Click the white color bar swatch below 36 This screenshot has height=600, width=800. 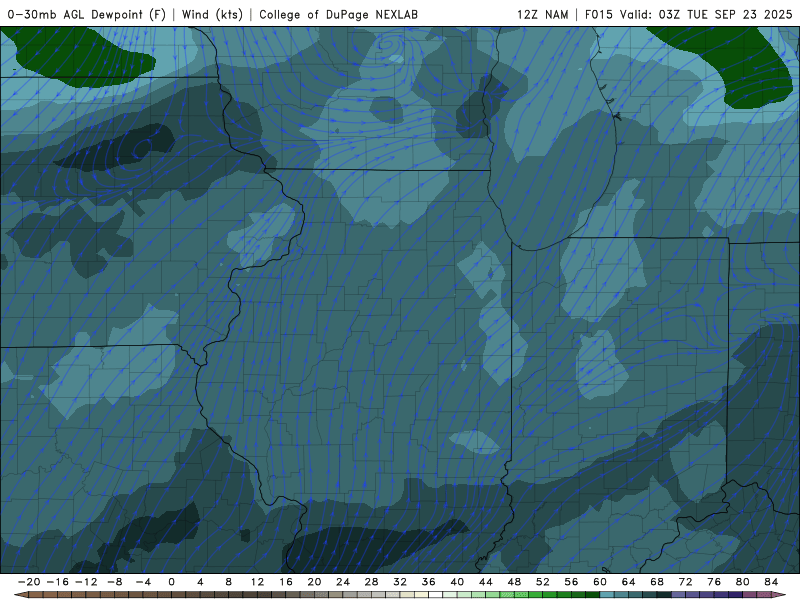[x=435, y=595]
